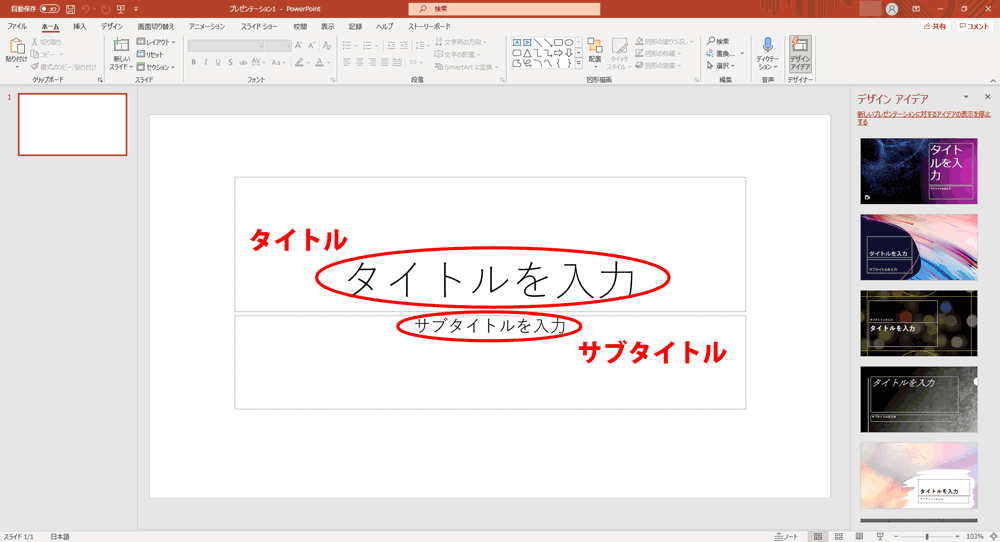
Task: Open the Transitions (画面切り替え) tab
Action: click(x=156, y=26)
